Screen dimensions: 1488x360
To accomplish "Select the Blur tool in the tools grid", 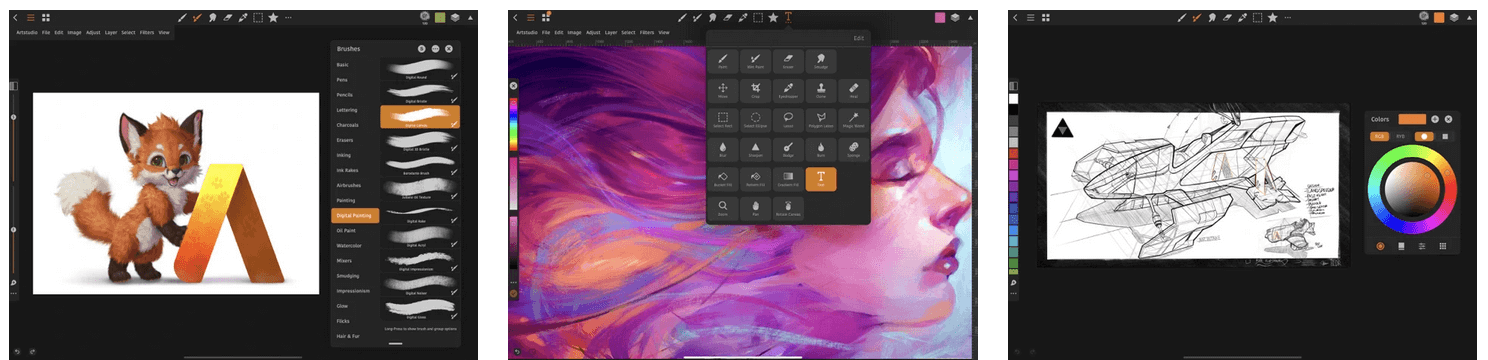I will point(722,149).
